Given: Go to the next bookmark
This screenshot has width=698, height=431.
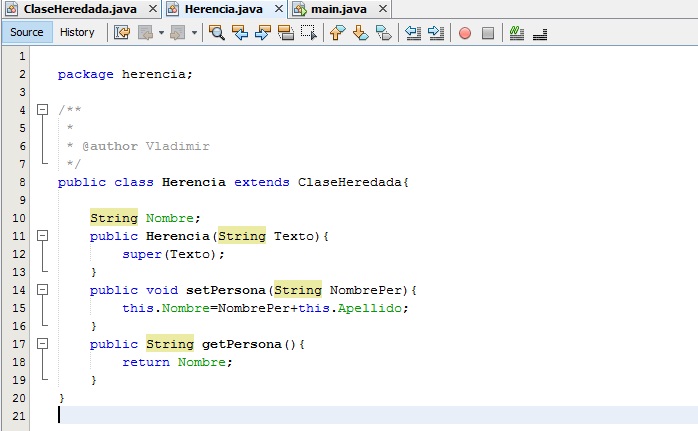Looking at the screenshot, I should point(360,33).
